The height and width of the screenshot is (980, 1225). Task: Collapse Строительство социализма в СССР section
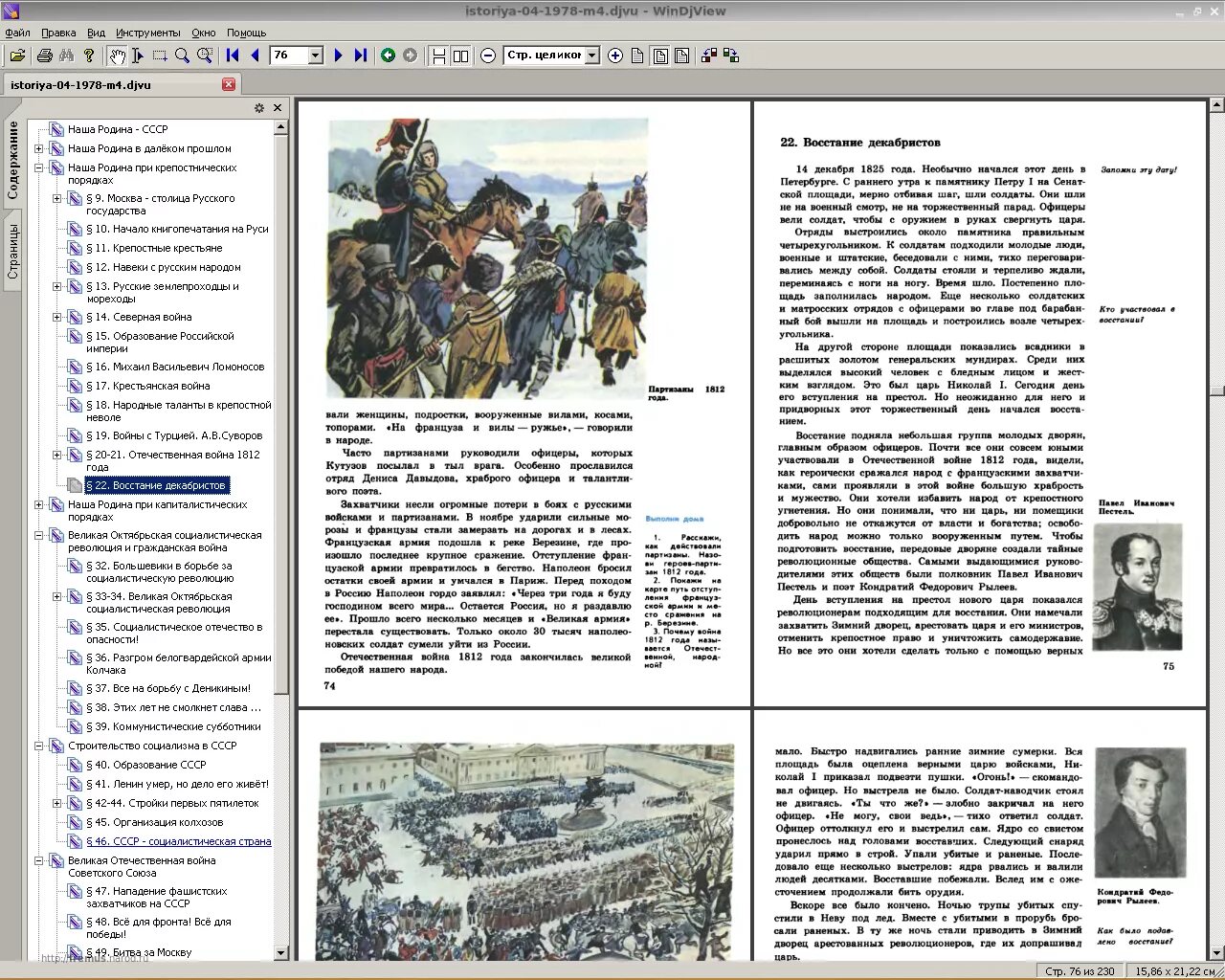click(x=38, y=746)
